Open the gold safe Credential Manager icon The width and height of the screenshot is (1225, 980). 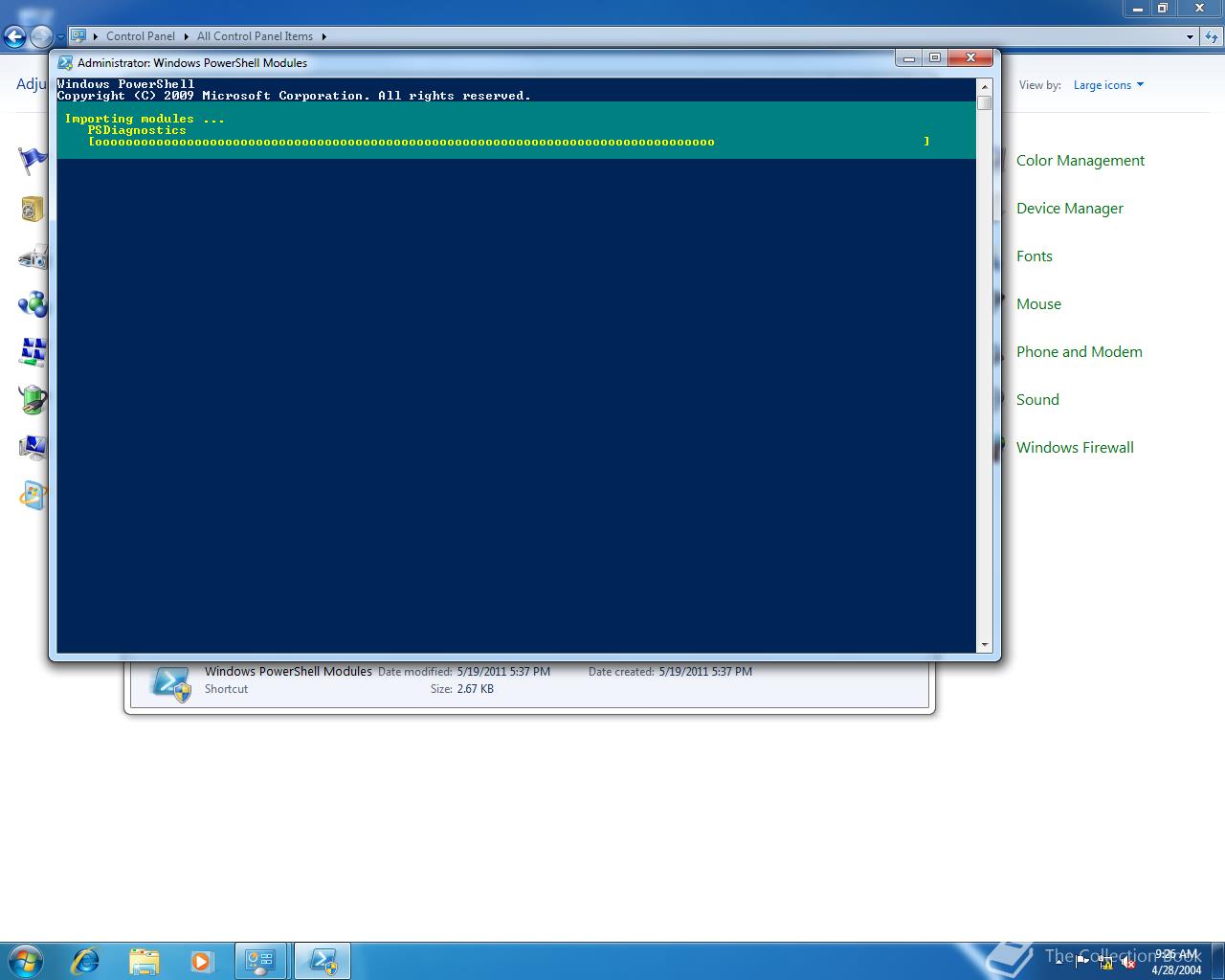click(x=33, y=209)
